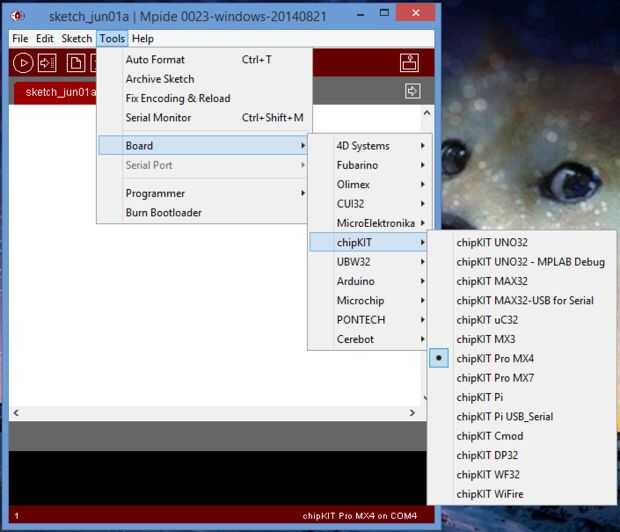Expand the UBW32 board group
The width and height of the screenshot is (620, 532).
(369, 262)
